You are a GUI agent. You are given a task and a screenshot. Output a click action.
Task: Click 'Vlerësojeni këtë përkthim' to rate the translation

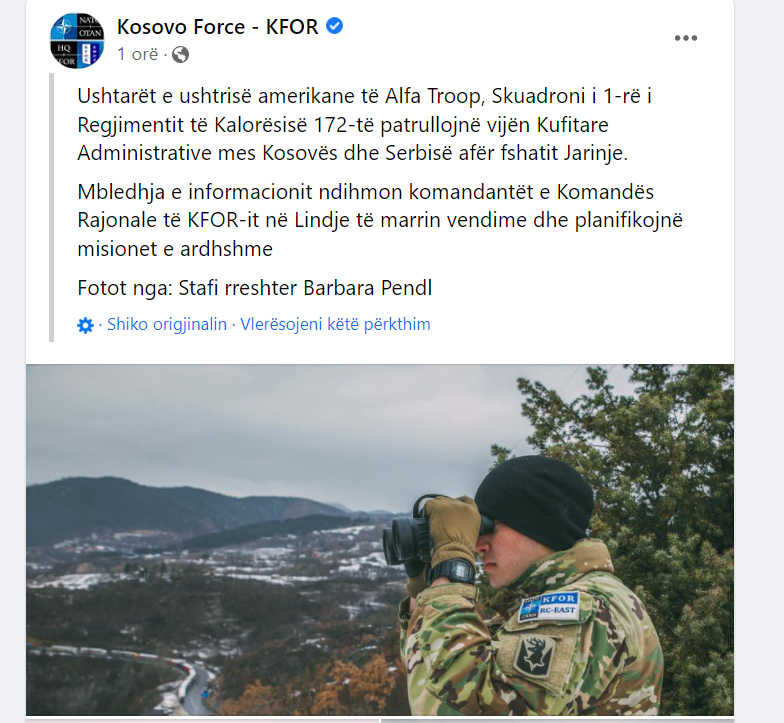336,324
